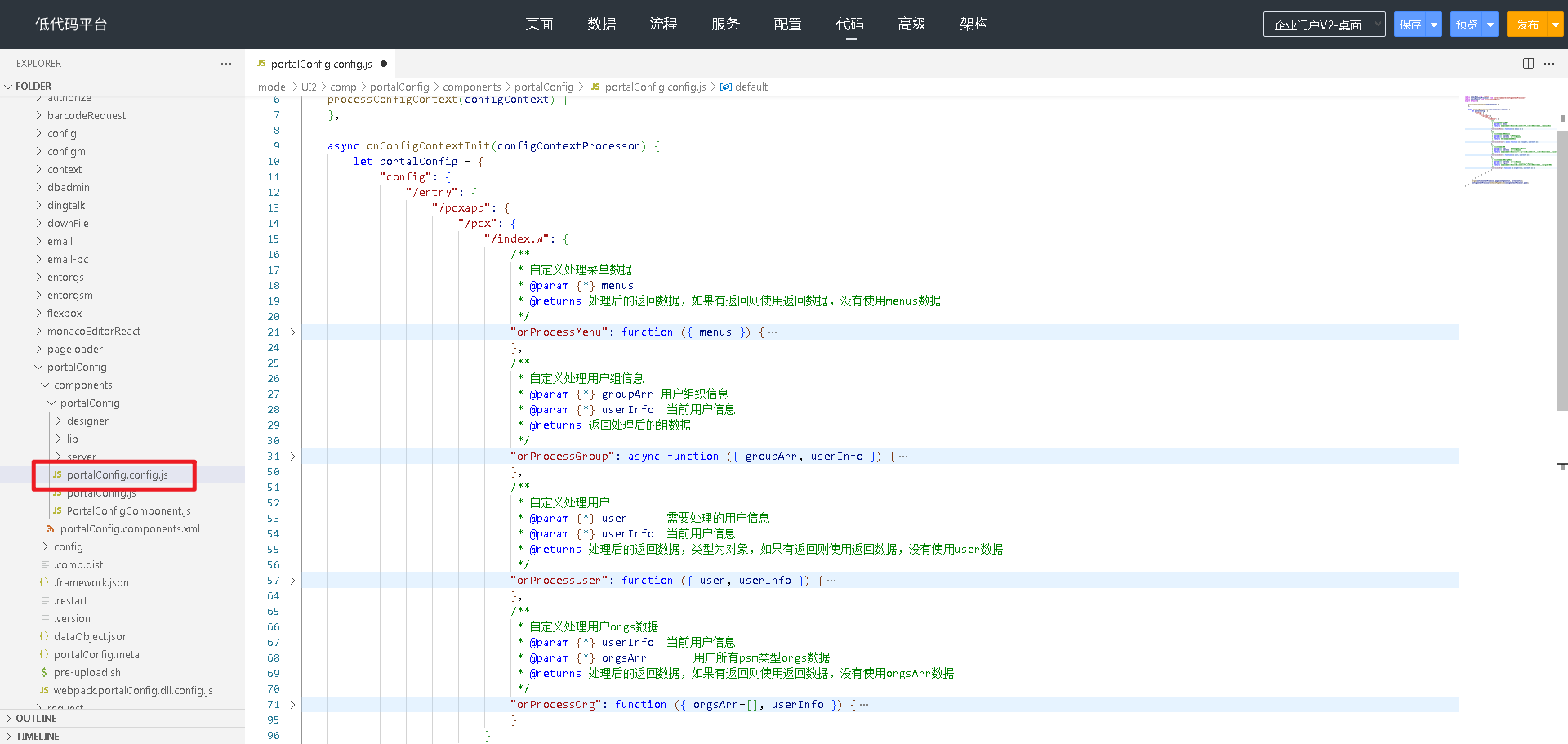Expand flexbox folder

(65, 314)
